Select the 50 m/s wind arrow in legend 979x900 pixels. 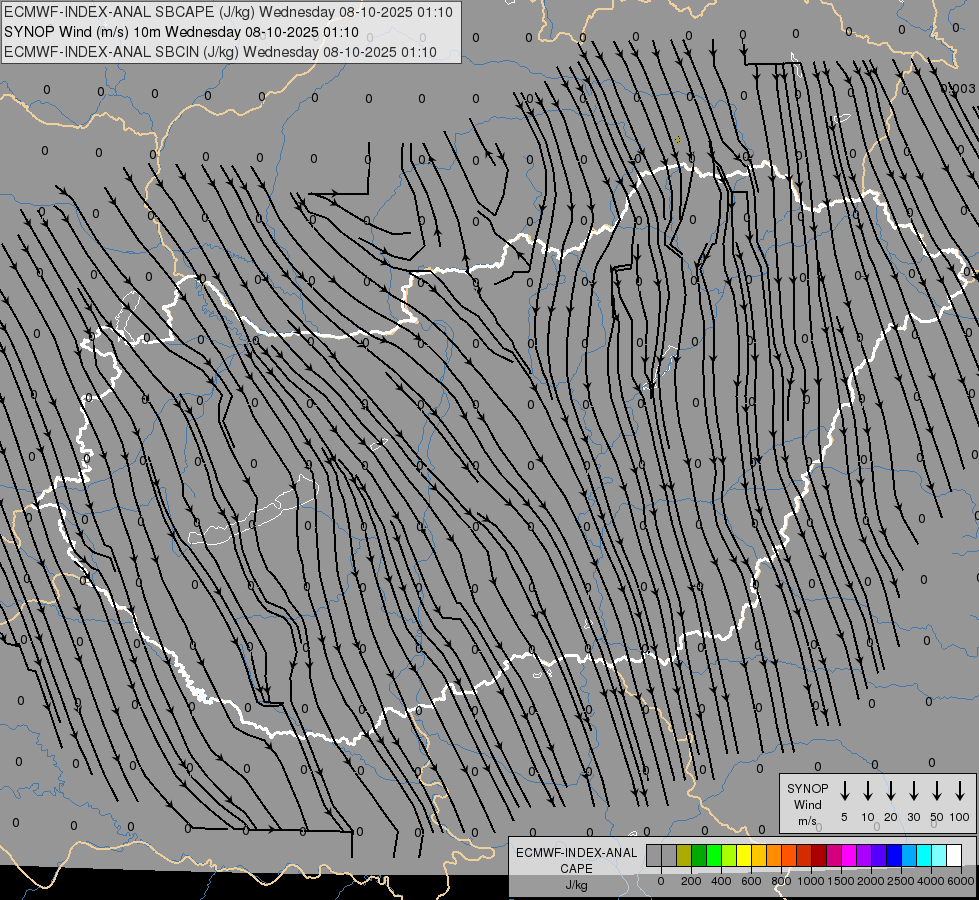pos(937,791)
